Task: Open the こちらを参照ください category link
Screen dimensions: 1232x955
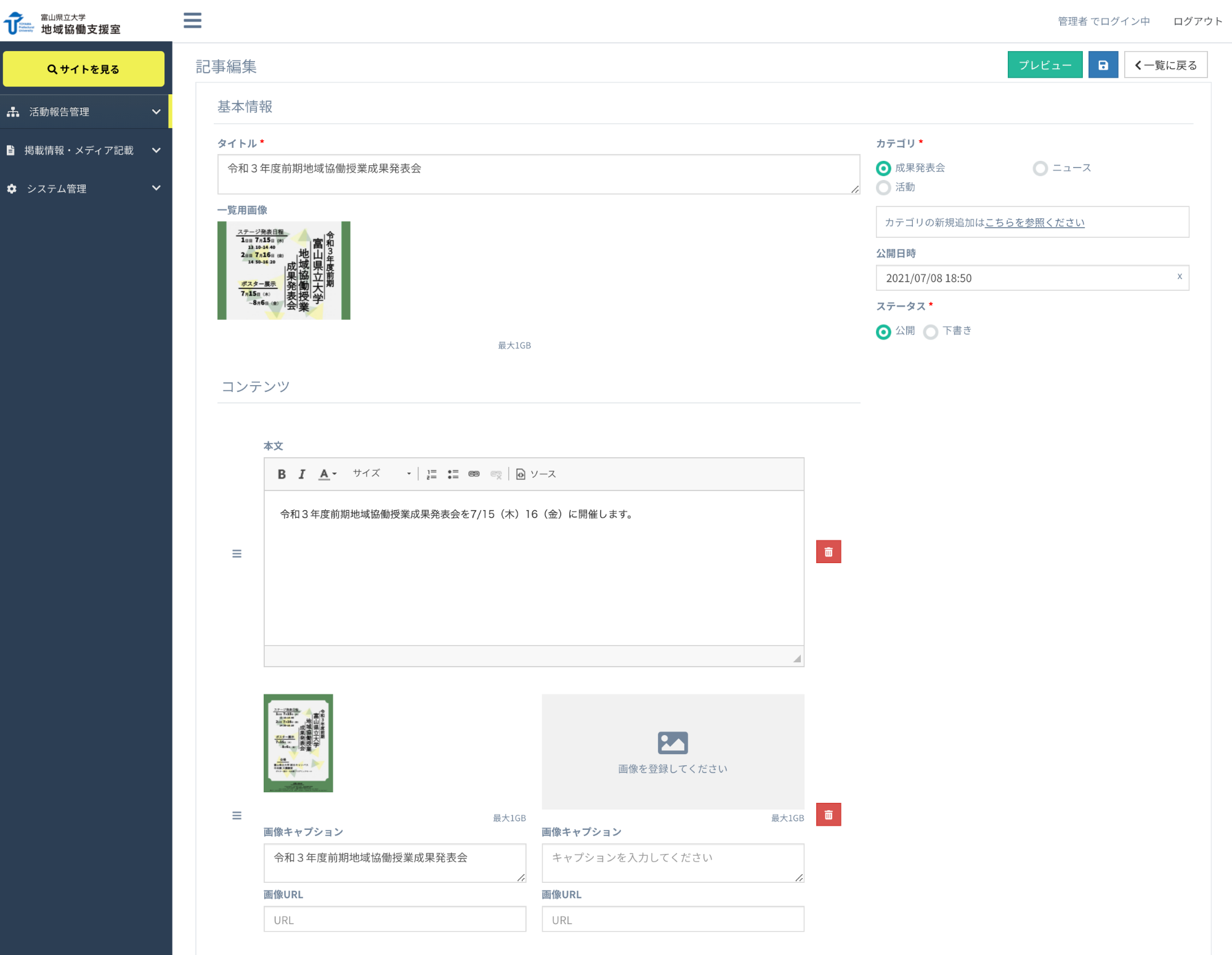Action: (x=1034, y=222)
